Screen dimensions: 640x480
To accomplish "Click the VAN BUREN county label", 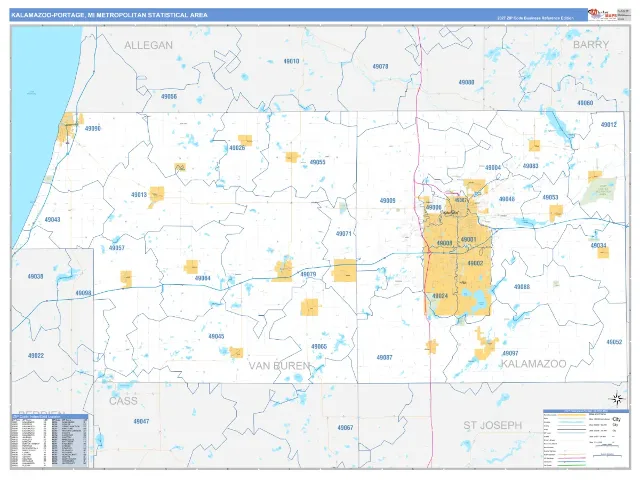I will (280, 366).
